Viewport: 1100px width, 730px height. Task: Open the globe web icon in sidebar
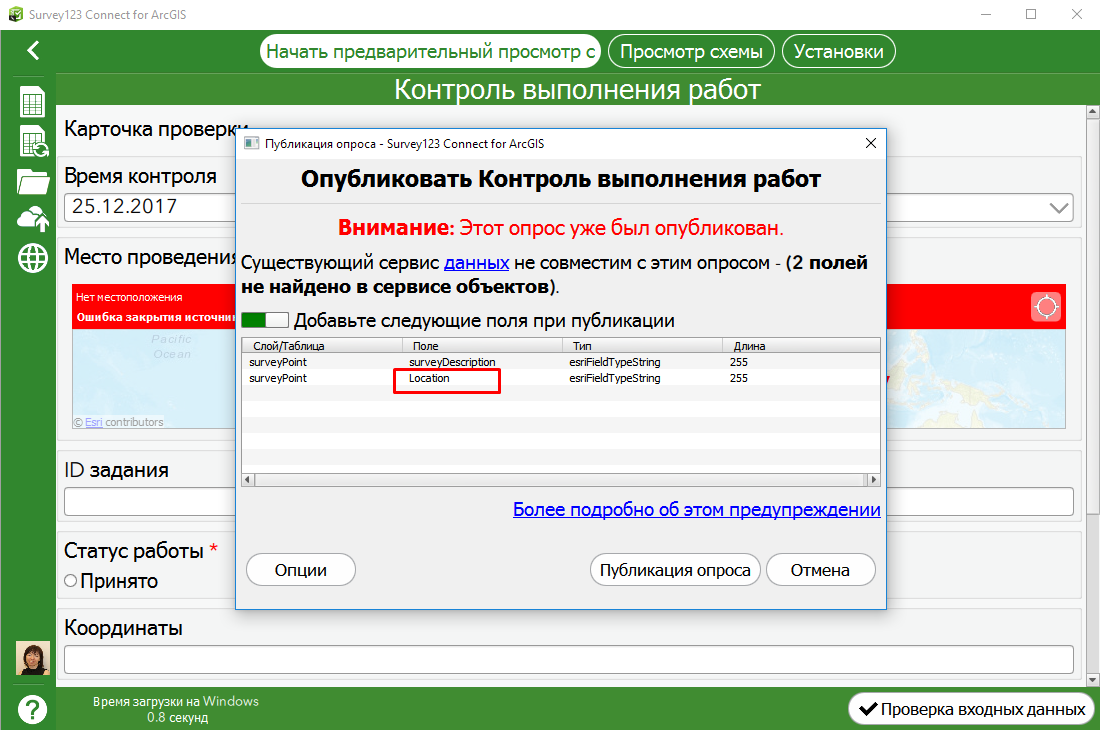tap(33, 258)
